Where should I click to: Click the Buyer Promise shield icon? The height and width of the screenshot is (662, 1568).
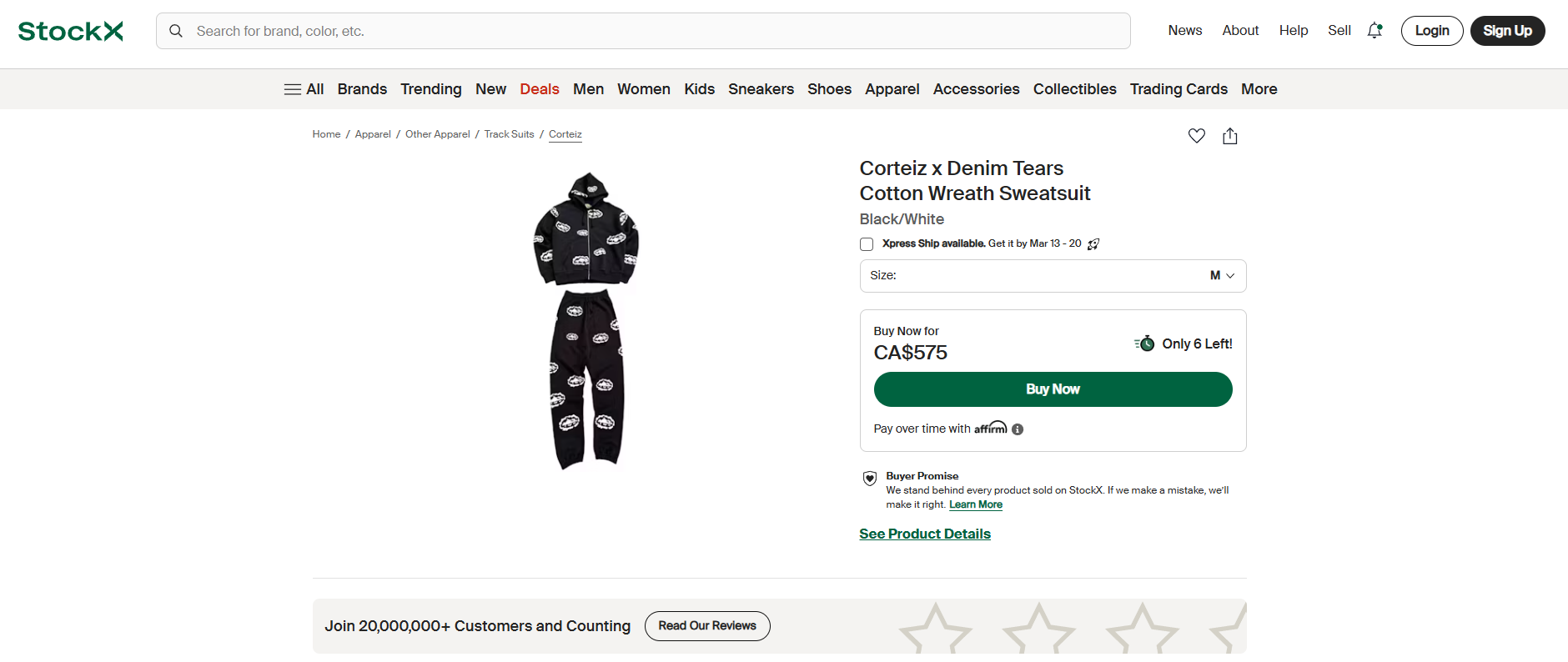click(x=869, y=479)
